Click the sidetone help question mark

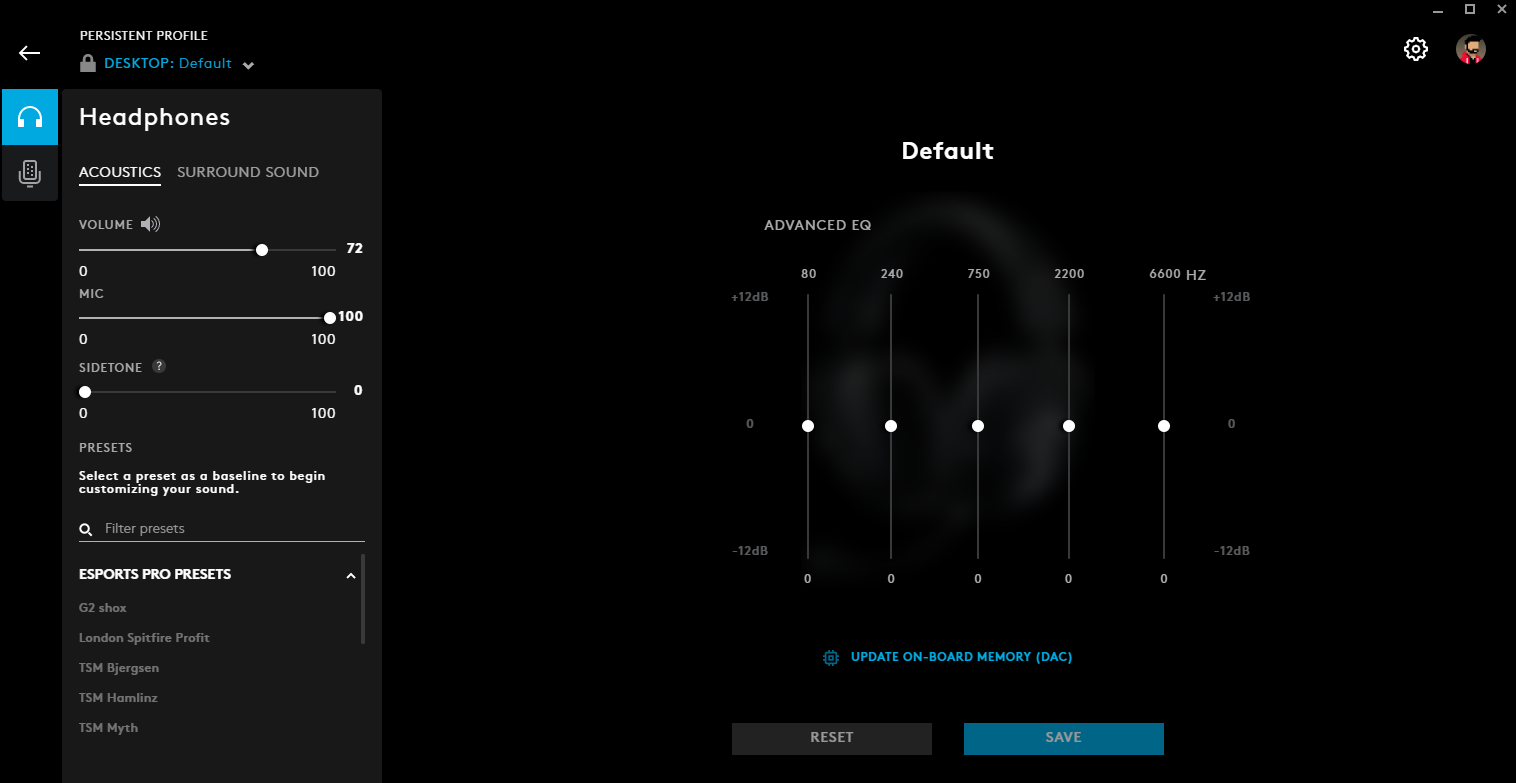pos(158,367)
